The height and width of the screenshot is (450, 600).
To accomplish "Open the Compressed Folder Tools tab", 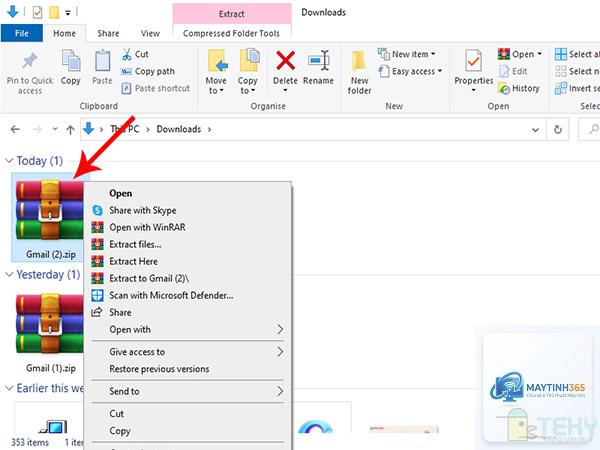I will pos(232,33).
